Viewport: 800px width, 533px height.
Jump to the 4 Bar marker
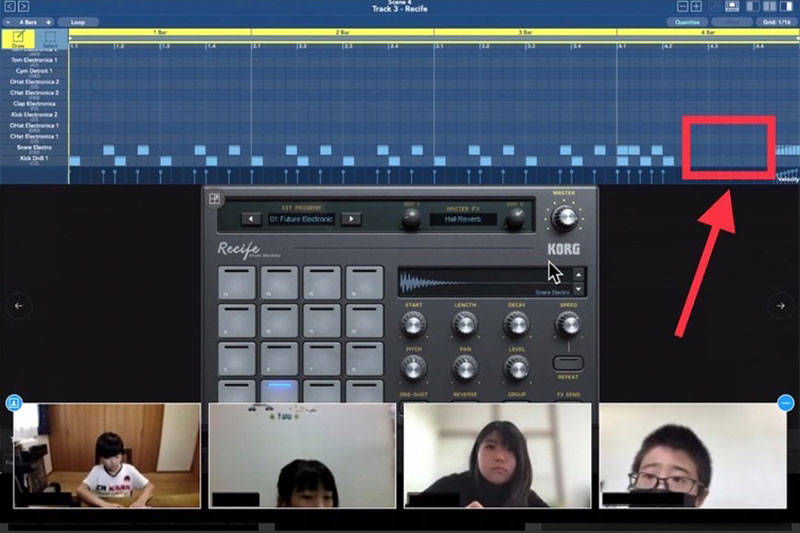(708, 32)
